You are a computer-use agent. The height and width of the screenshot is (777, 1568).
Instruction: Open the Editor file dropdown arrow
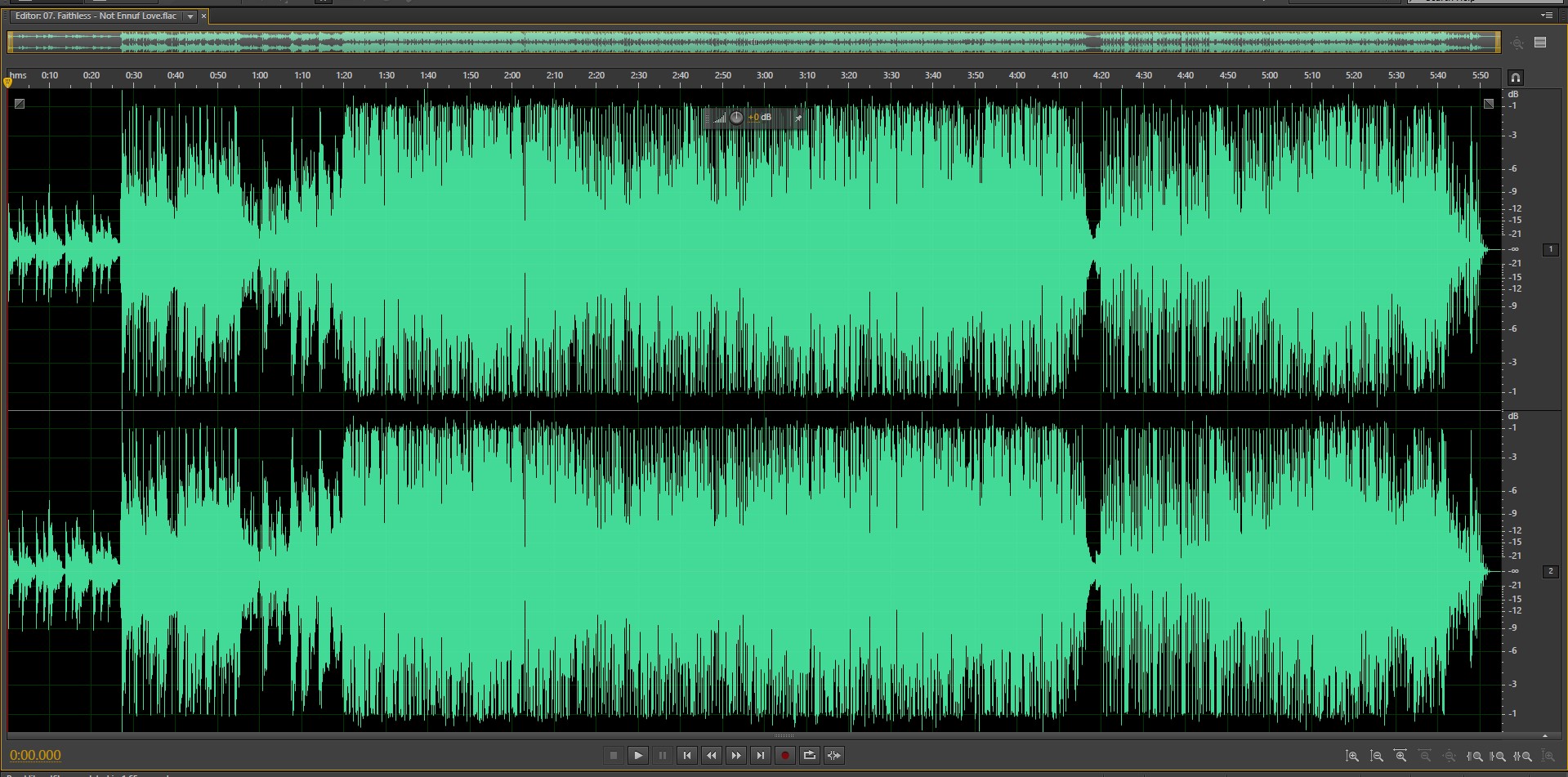[x=190, y=16]
